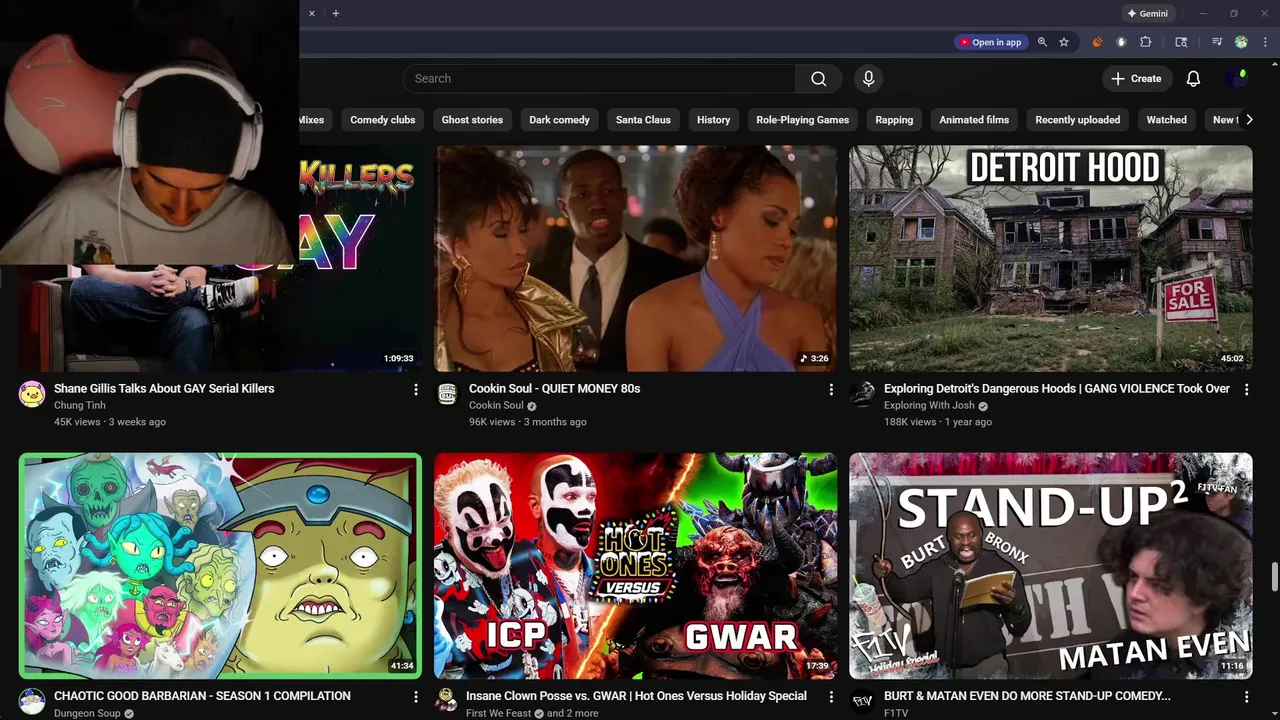The image size is (1280, 720).
Task: Close the current browser tab
Action: click(x=311, y=13)
